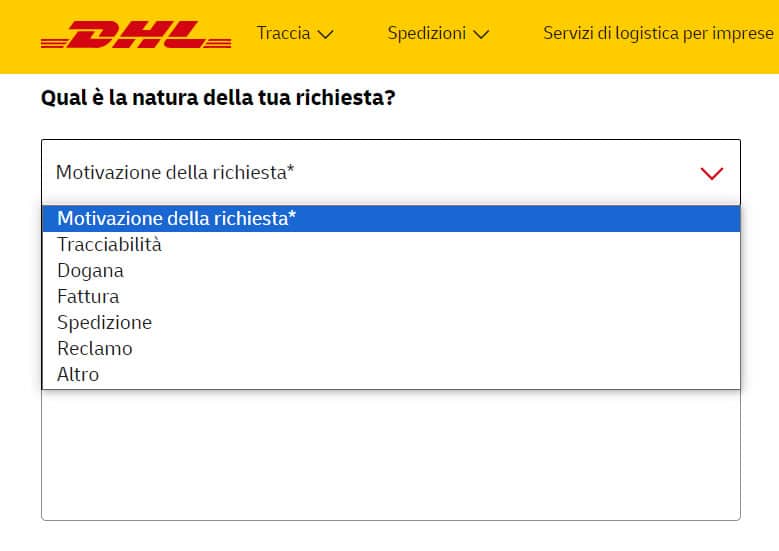This screenshot has width=779, height=551.
Task: Pick Altro as the request reason
Action: pos(78,374)
